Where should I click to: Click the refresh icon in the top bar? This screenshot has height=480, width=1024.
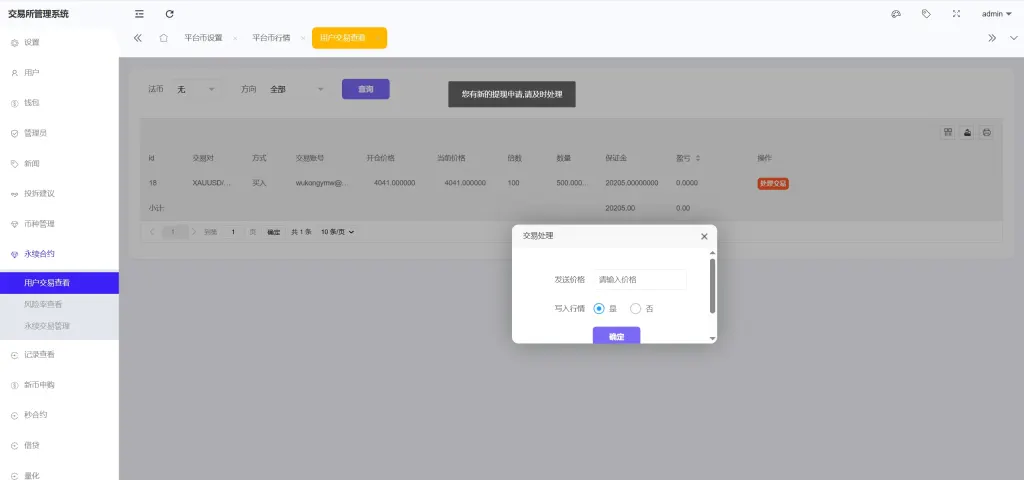[170, 14]
